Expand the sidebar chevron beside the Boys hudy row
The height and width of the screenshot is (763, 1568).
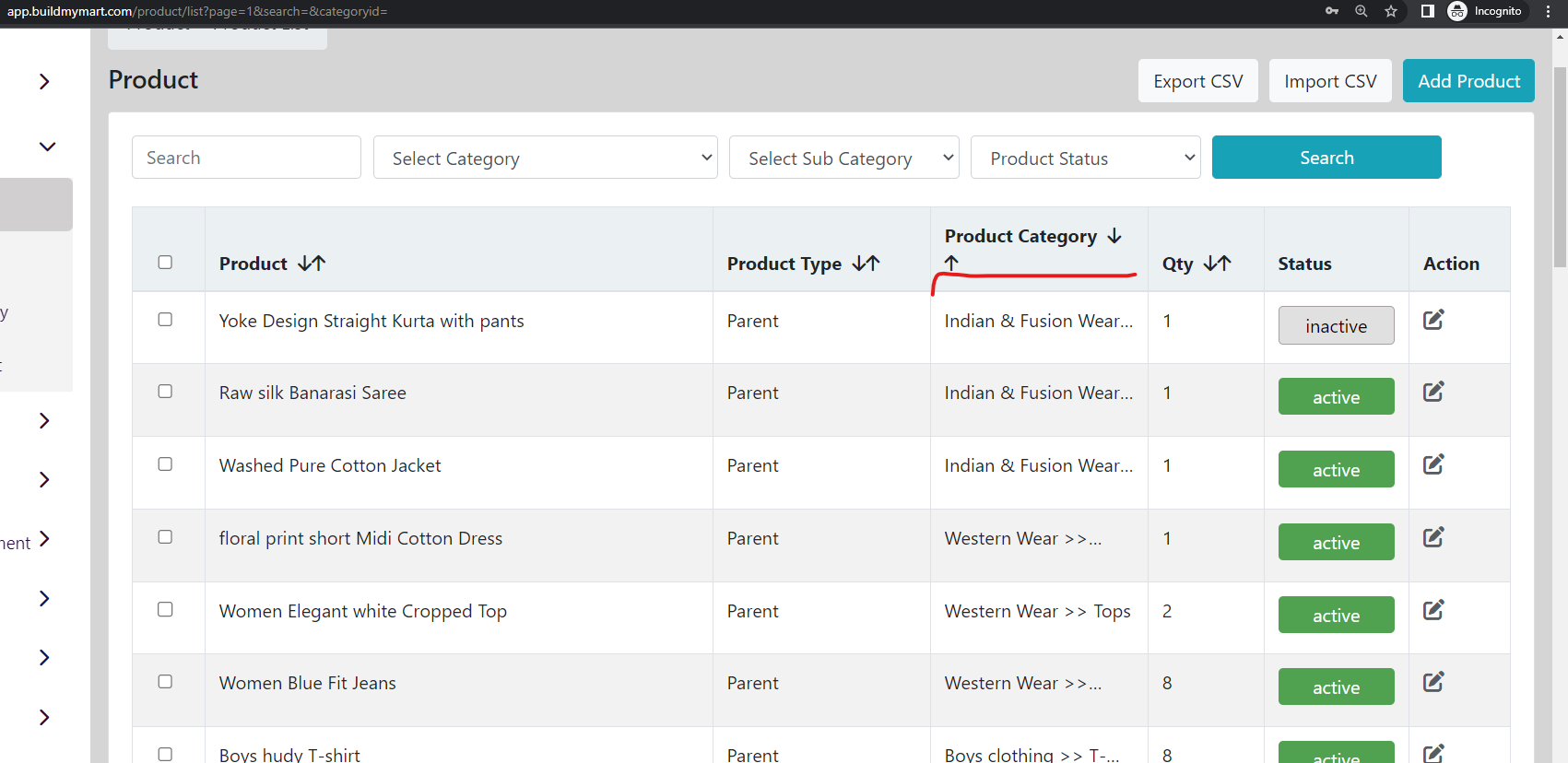point(44,717)
